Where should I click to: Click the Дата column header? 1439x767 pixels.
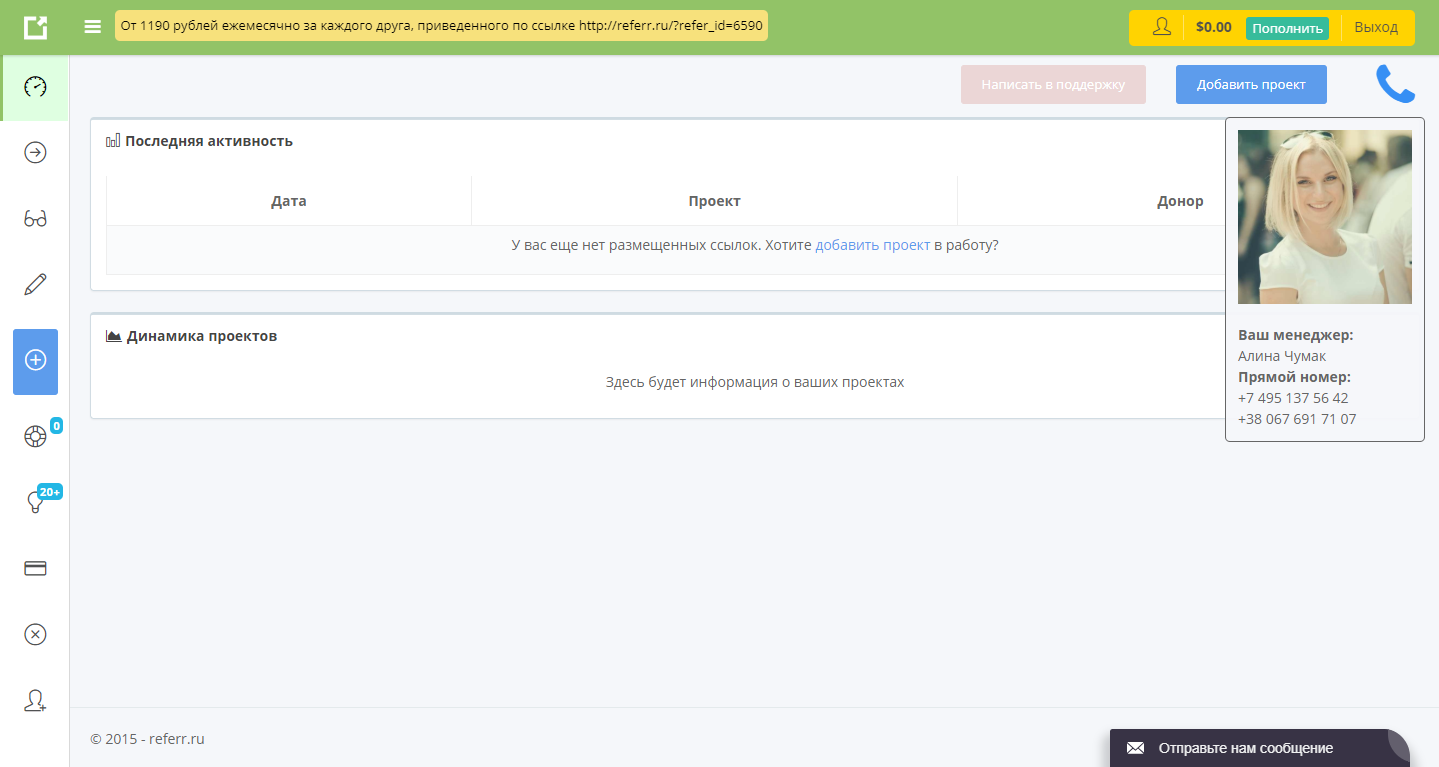tap(289, 201)
